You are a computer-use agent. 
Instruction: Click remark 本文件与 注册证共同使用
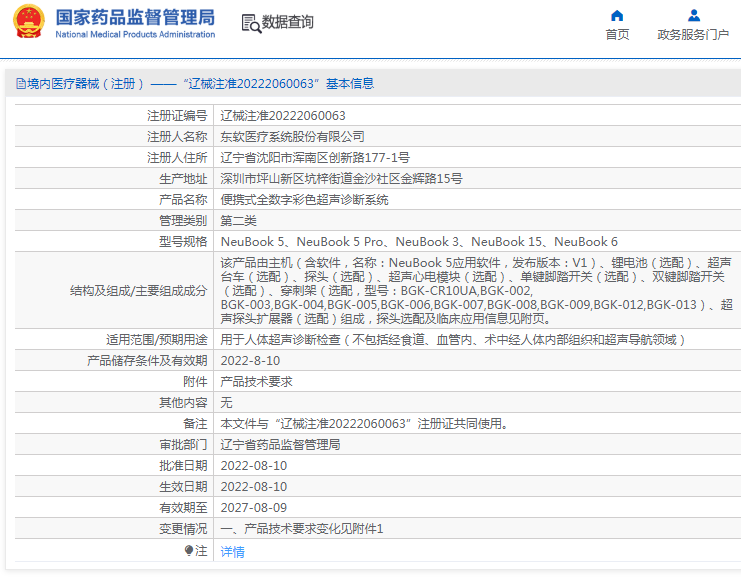coord(364,424)
